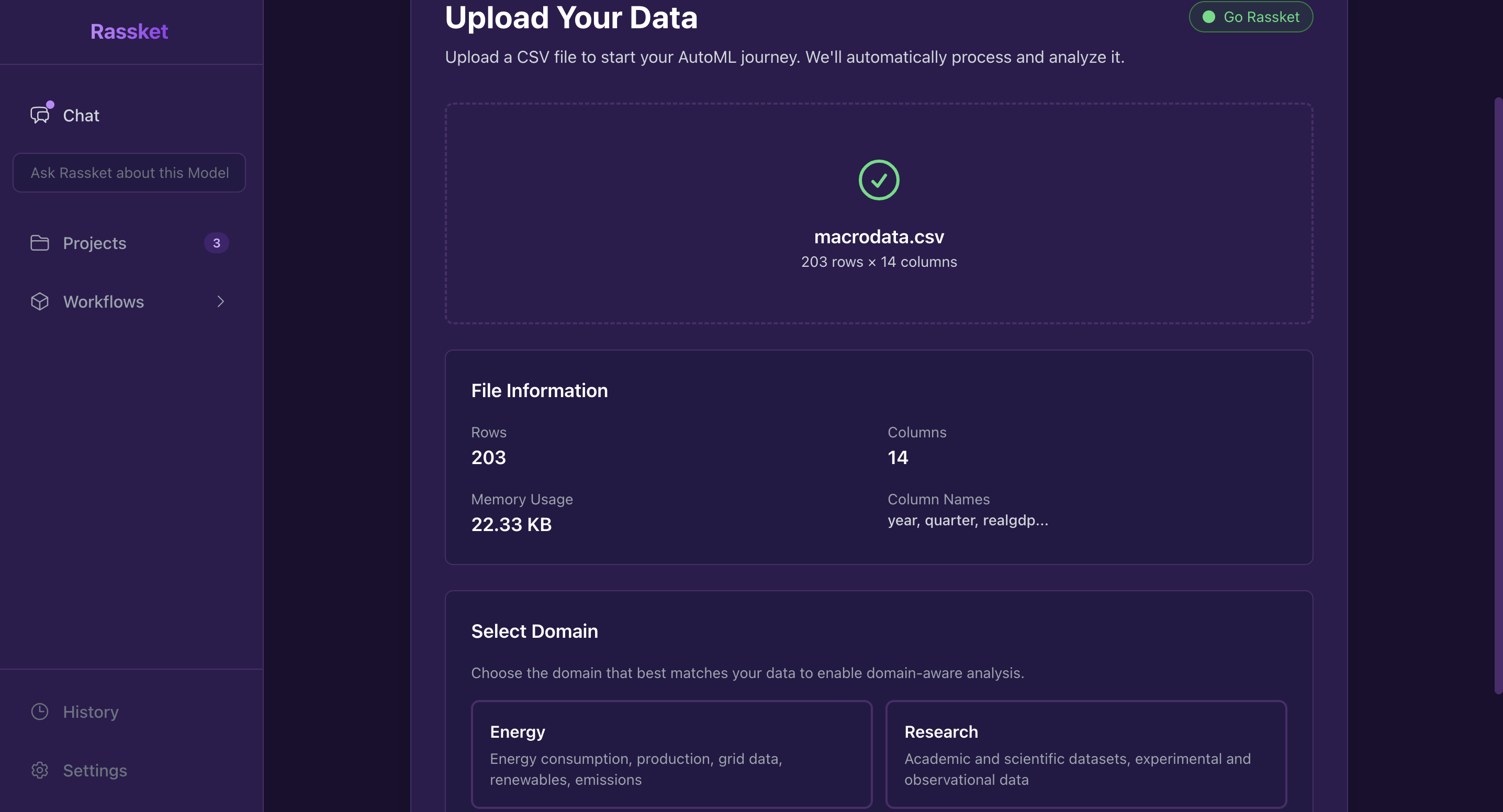
Task: Open History via the clock icon
Action: click(x=40, y=712)
